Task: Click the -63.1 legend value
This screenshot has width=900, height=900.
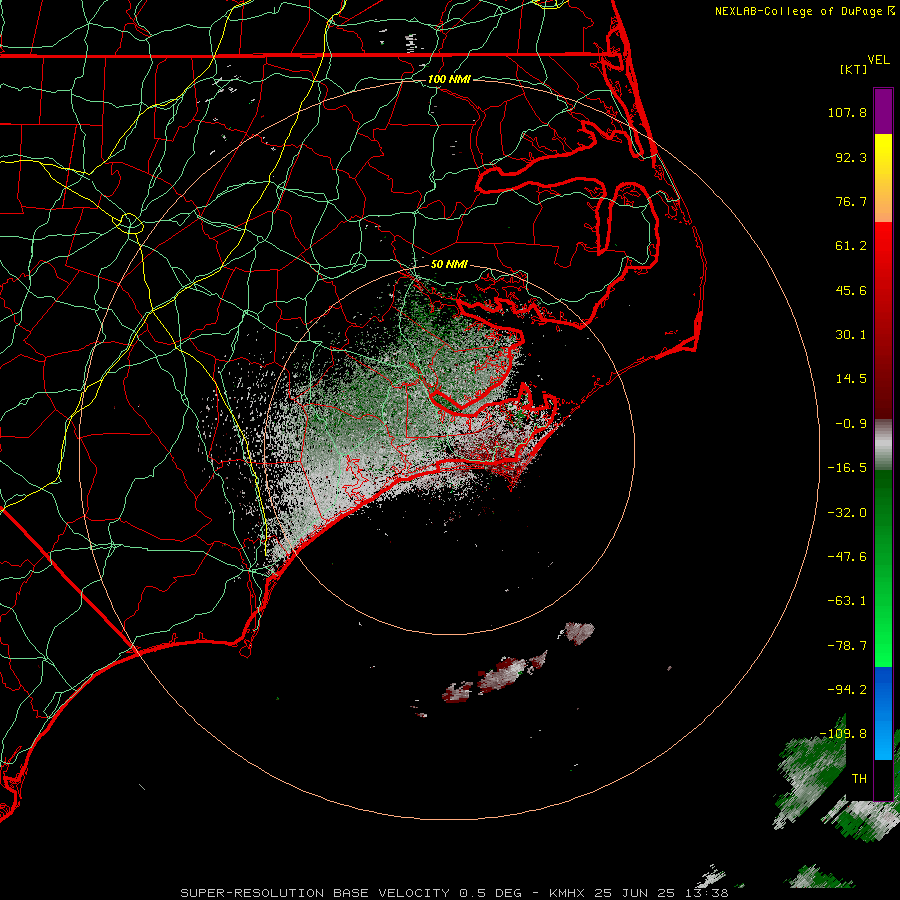Action: [x=847, y=601]
